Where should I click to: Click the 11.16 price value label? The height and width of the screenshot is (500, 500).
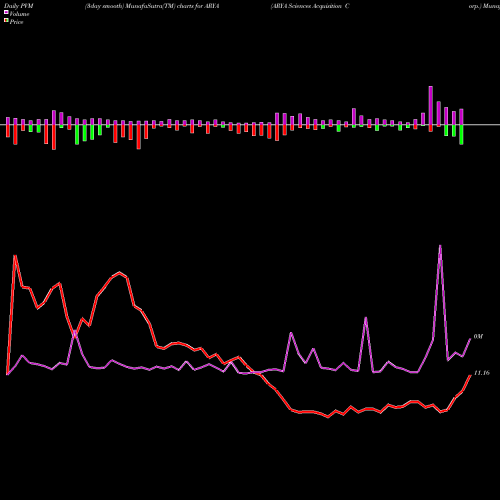(482, 373)
